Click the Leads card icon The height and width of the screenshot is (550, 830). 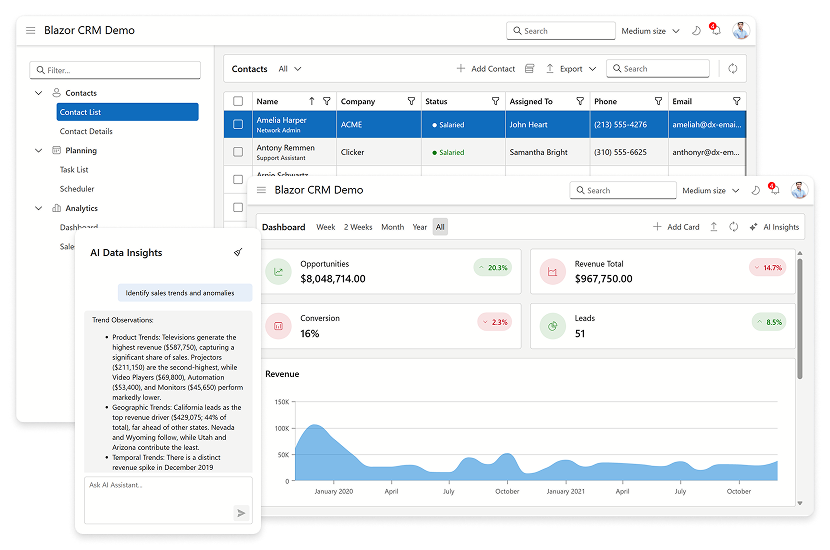pos(553,326)
